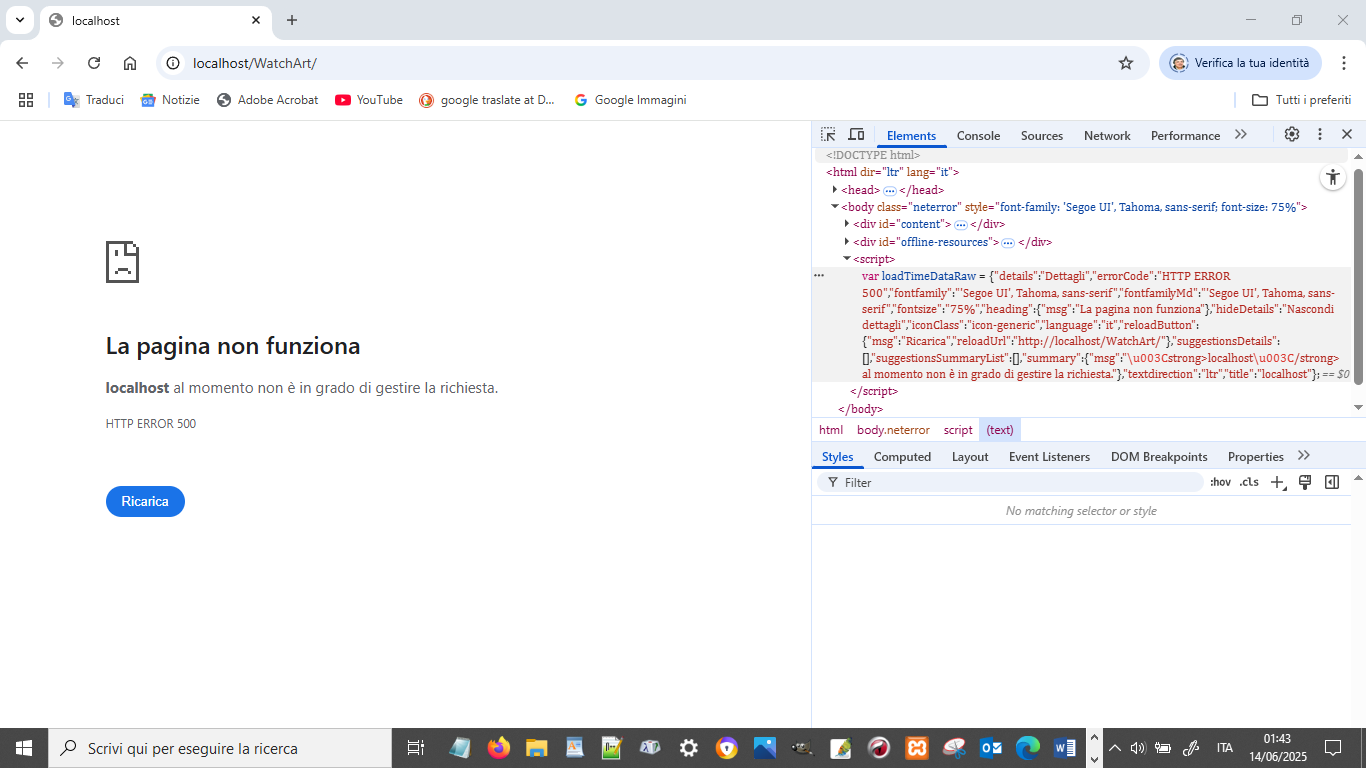Show more sidebar tabs after Properties
The image size is (1366, 768).
[1304, 456]
